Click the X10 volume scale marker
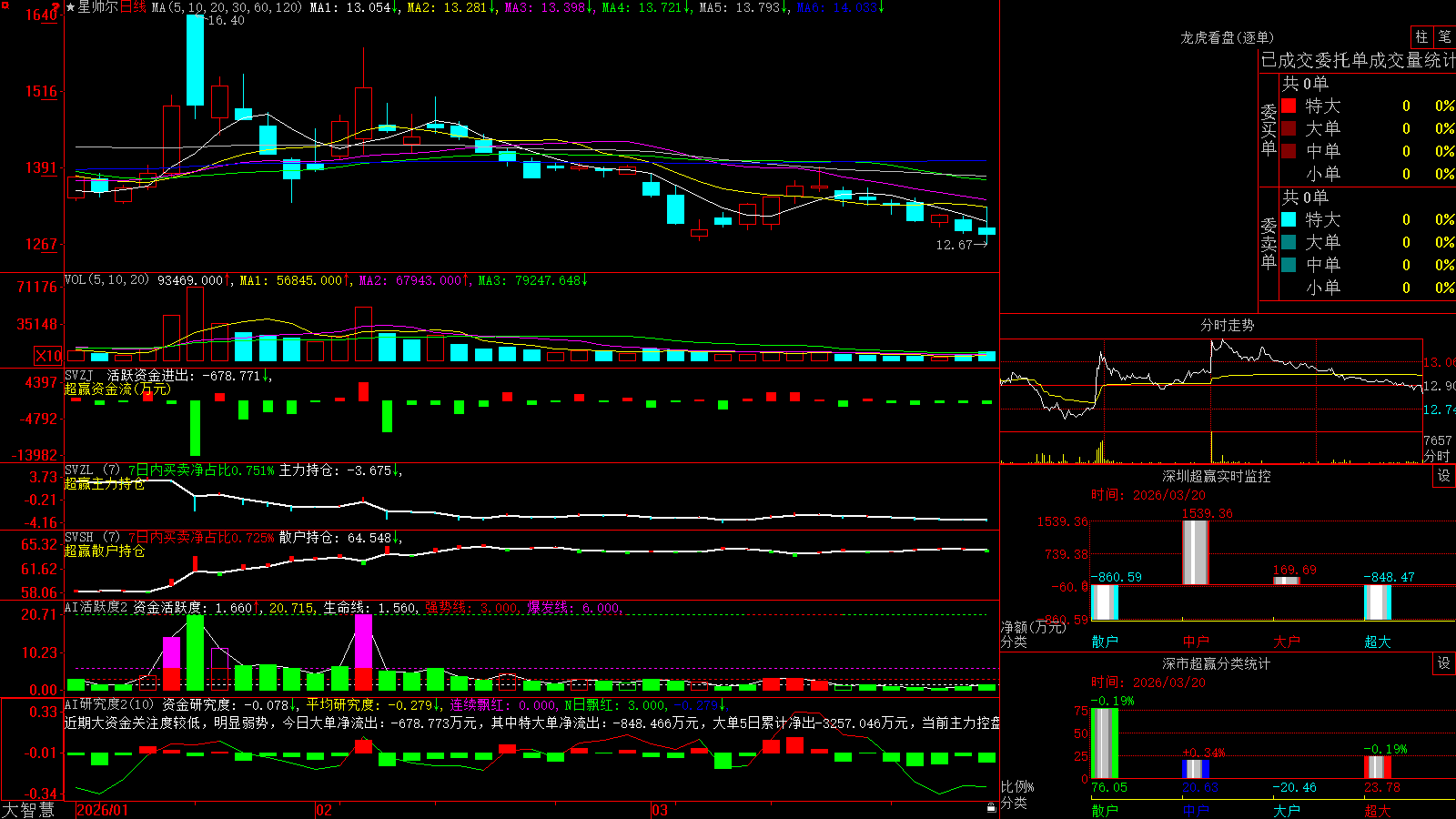1456x819 pixels. pyautogui.click(x=49, y=356)
